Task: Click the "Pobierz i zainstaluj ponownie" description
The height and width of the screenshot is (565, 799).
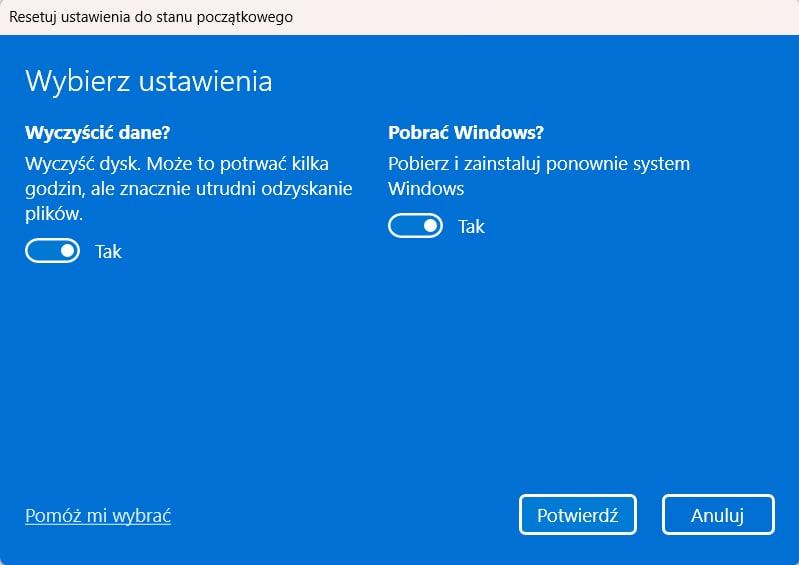Action: [539, 175]
